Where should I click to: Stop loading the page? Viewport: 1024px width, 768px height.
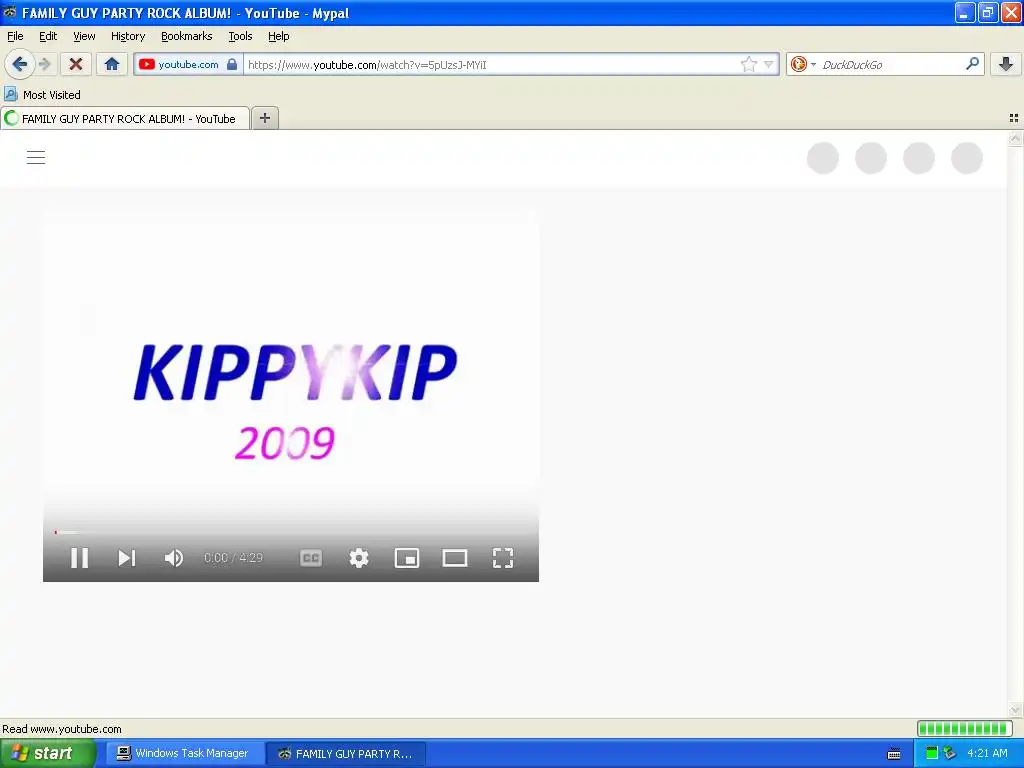click(76, 64)
